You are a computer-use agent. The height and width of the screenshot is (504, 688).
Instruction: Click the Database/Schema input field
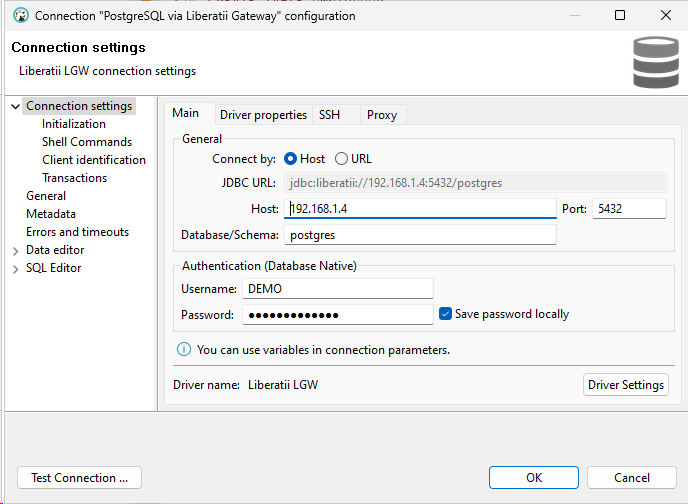[x=420, y=235]
